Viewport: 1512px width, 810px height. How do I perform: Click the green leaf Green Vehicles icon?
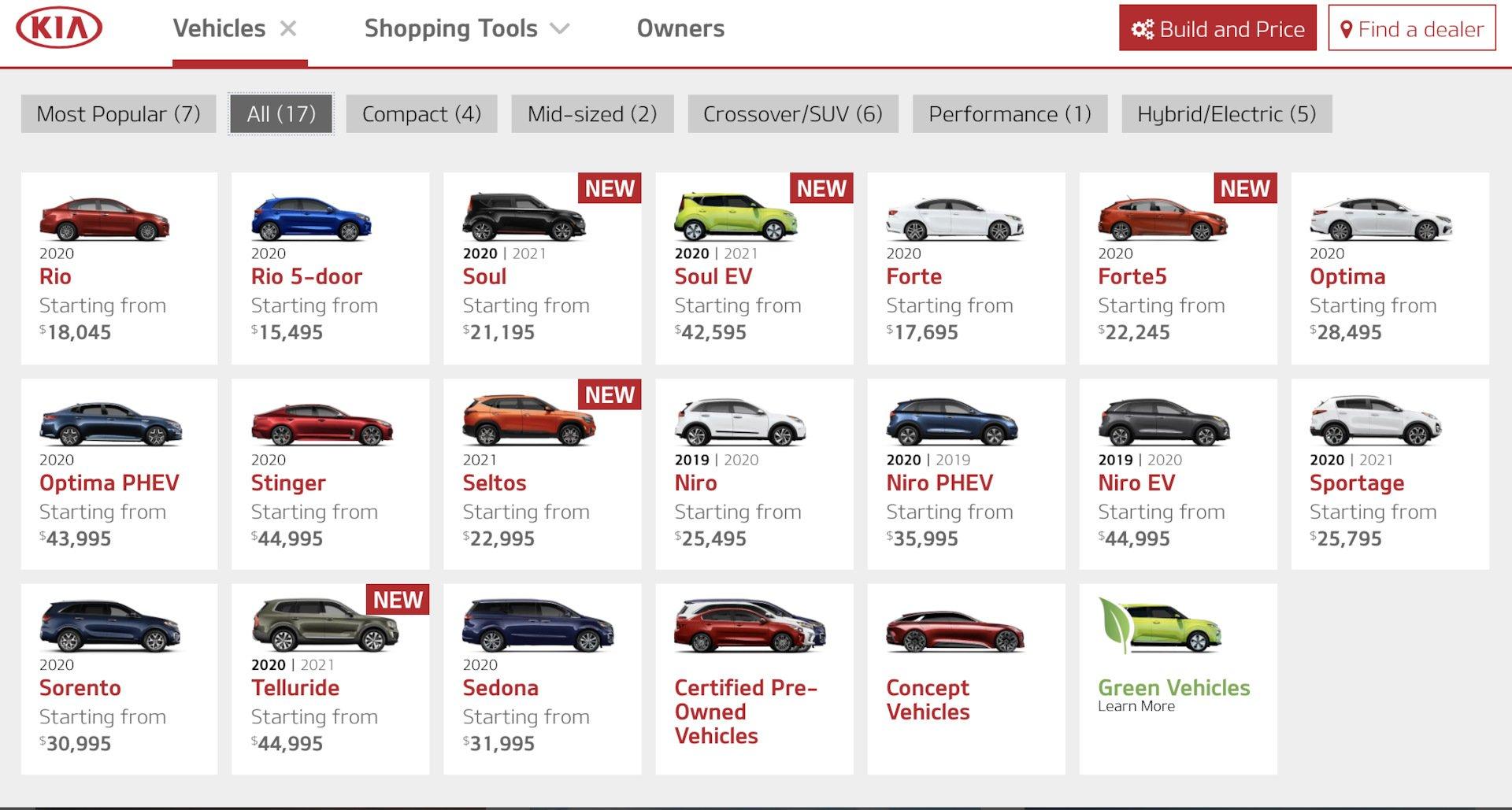pyautogui.click(x=1117, y=628)
